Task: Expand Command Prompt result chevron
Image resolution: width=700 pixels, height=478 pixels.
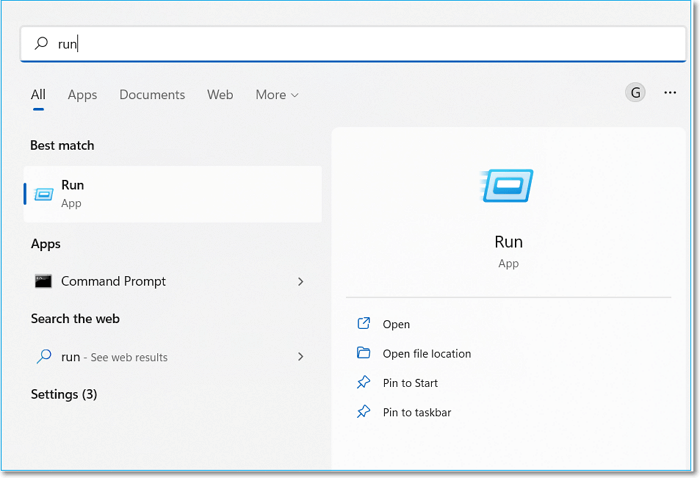Action: [x=301, y=282]
